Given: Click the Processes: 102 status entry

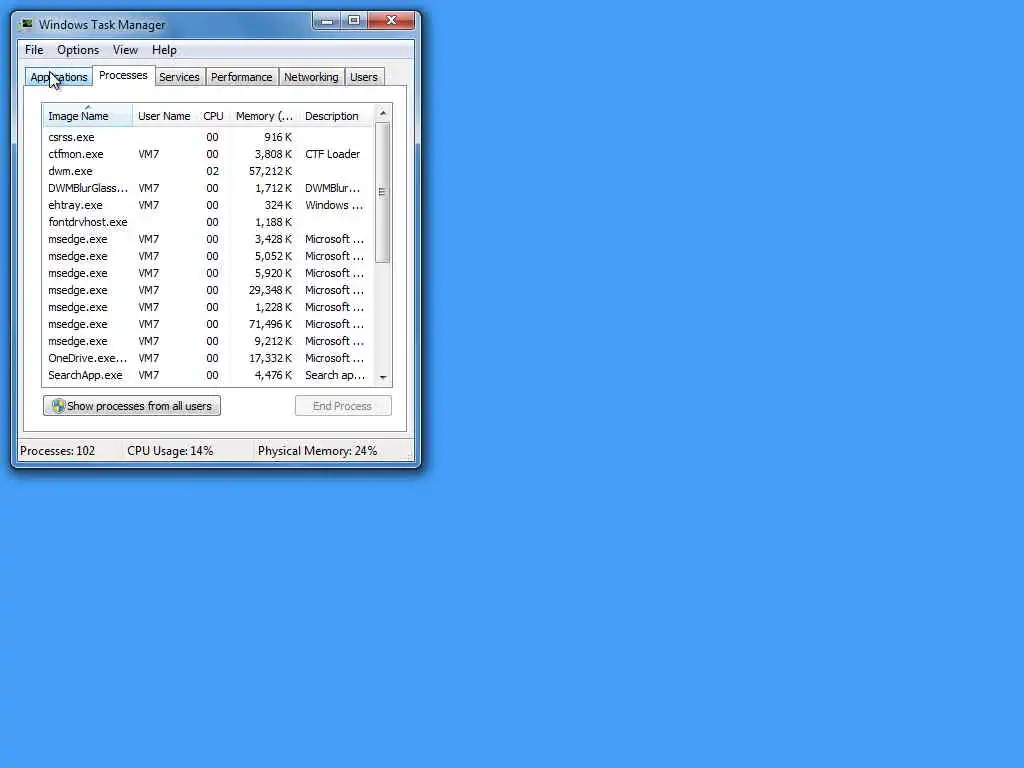Looking at the screenshot, I should (x=57, y=451).
